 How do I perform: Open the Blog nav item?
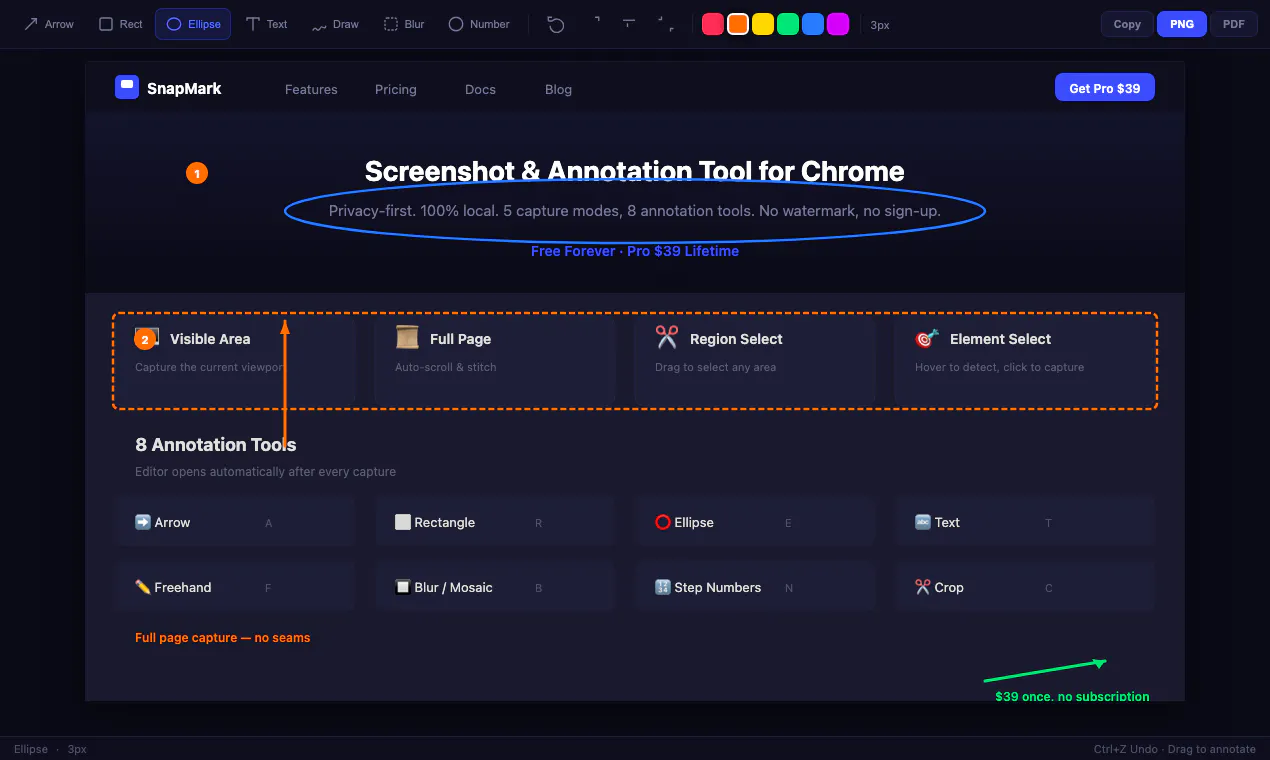pyautogui.click(x=558, y=89)
